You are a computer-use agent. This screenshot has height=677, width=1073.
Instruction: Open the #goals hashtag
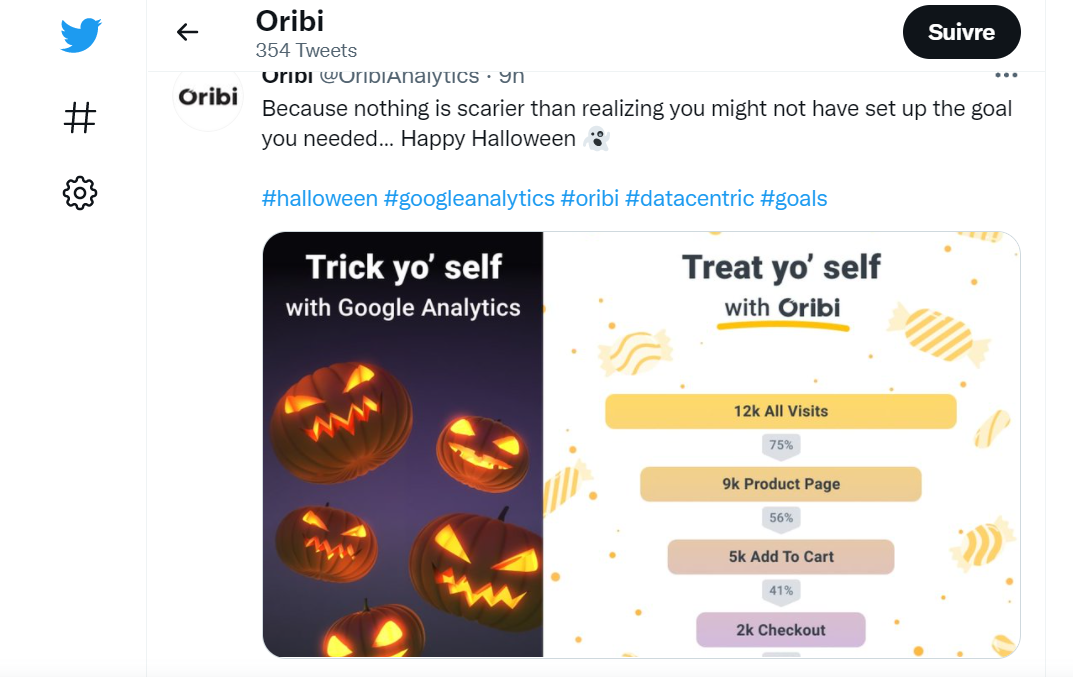pyautogui.click(x=795, y=198)
